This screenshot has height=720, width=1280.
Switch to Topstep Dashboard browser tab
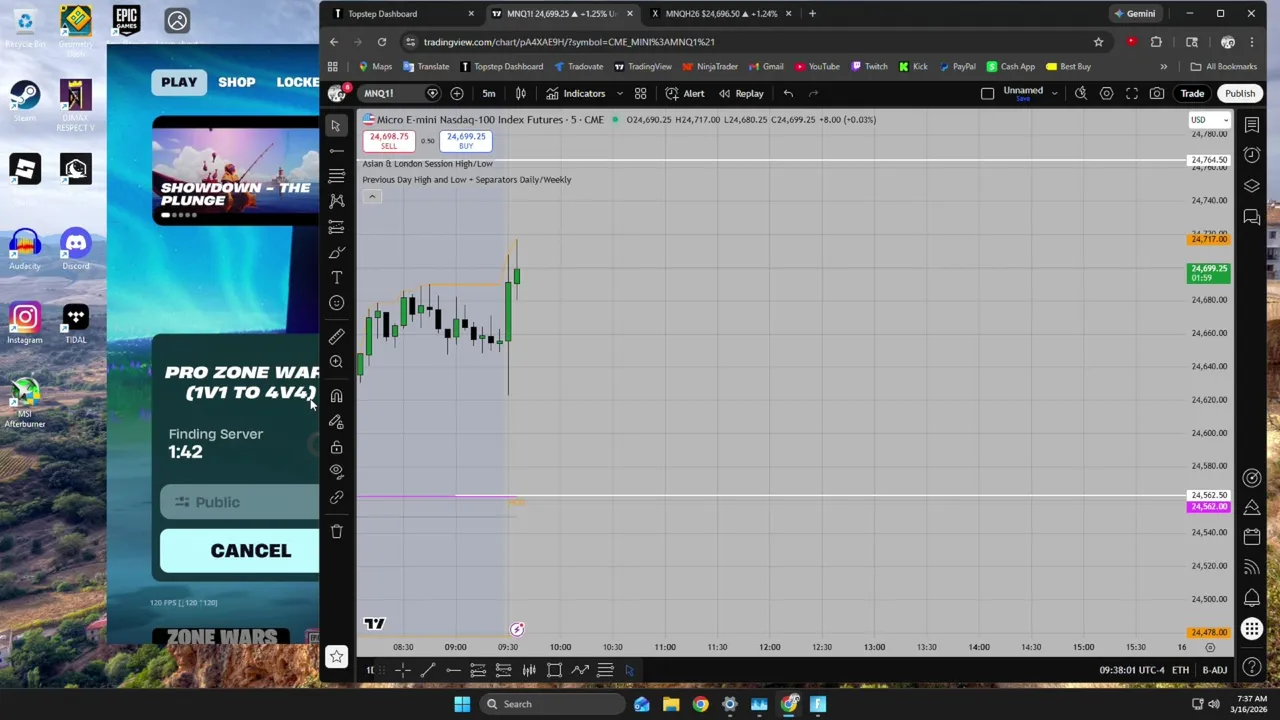coord(404,14)
